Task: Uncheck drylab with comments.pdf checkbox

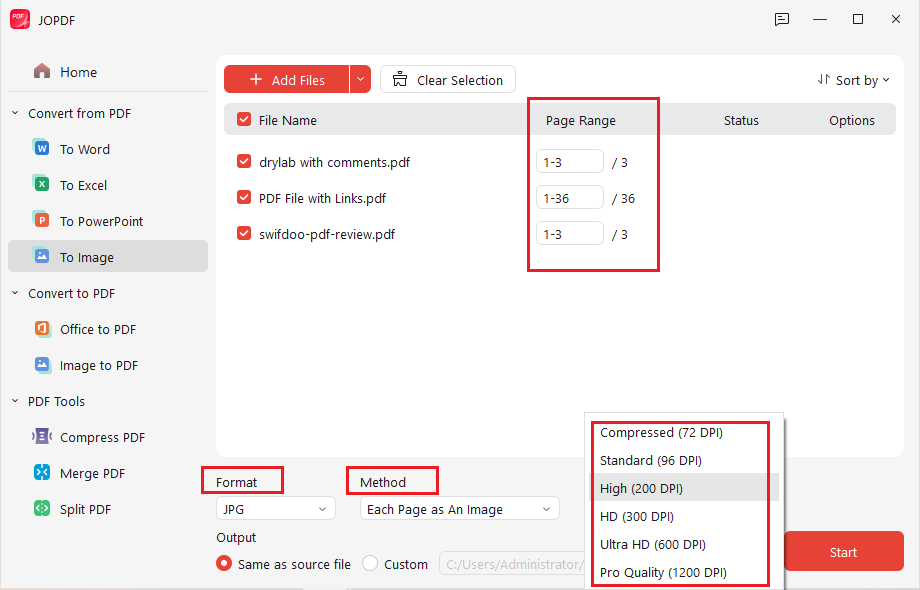Action: point(244,161)
